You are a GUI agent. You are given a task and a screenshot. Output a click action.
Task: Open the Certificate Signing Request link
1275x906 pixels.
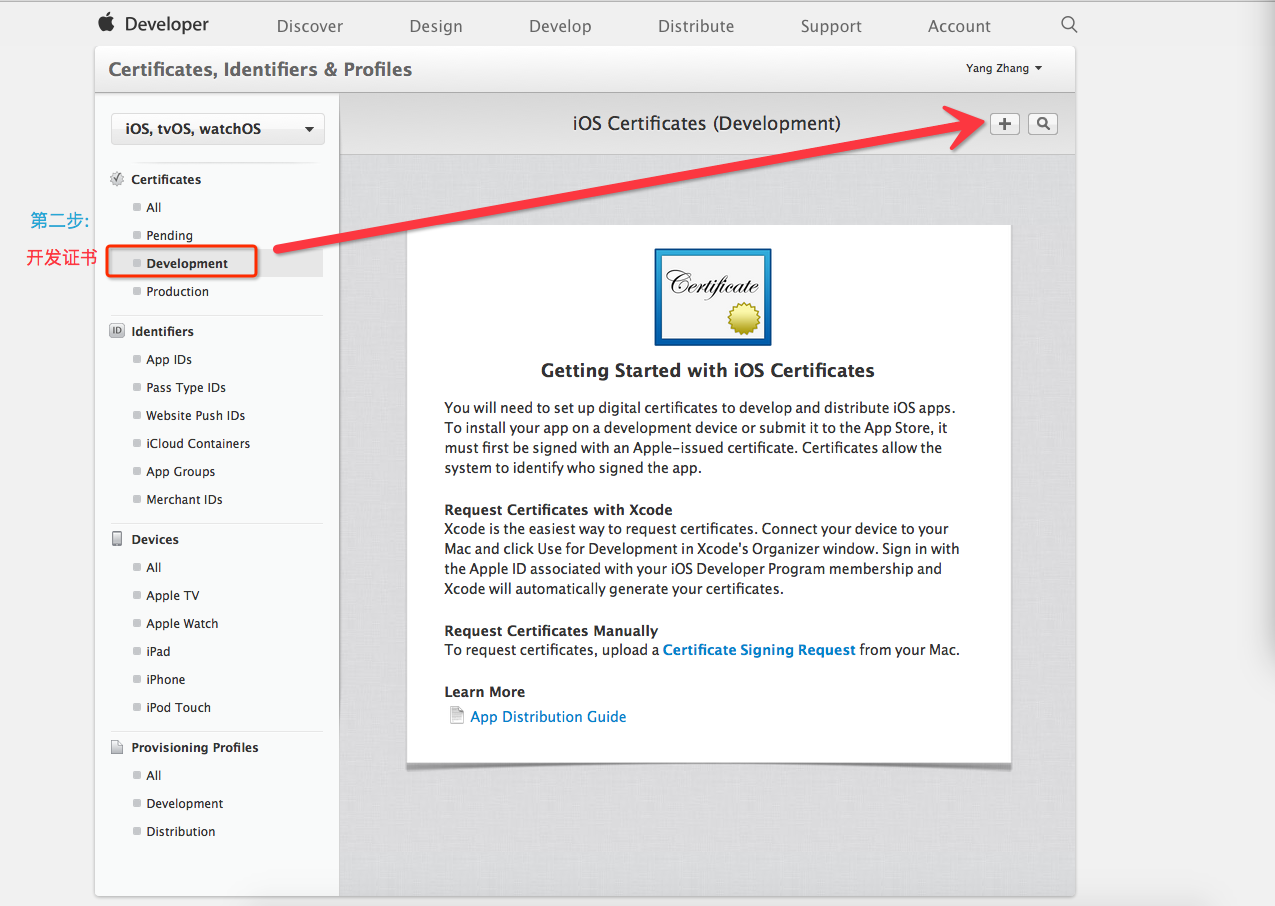click(759, 650)
